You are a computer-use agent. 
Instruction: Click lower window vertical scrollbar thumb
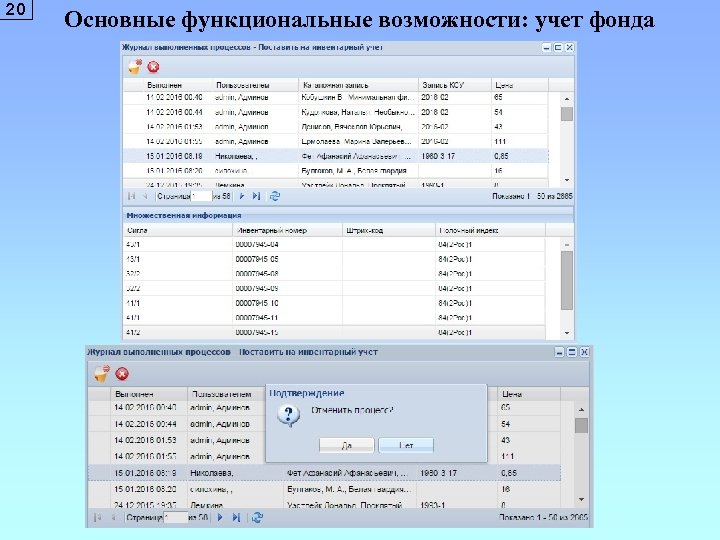581,425
